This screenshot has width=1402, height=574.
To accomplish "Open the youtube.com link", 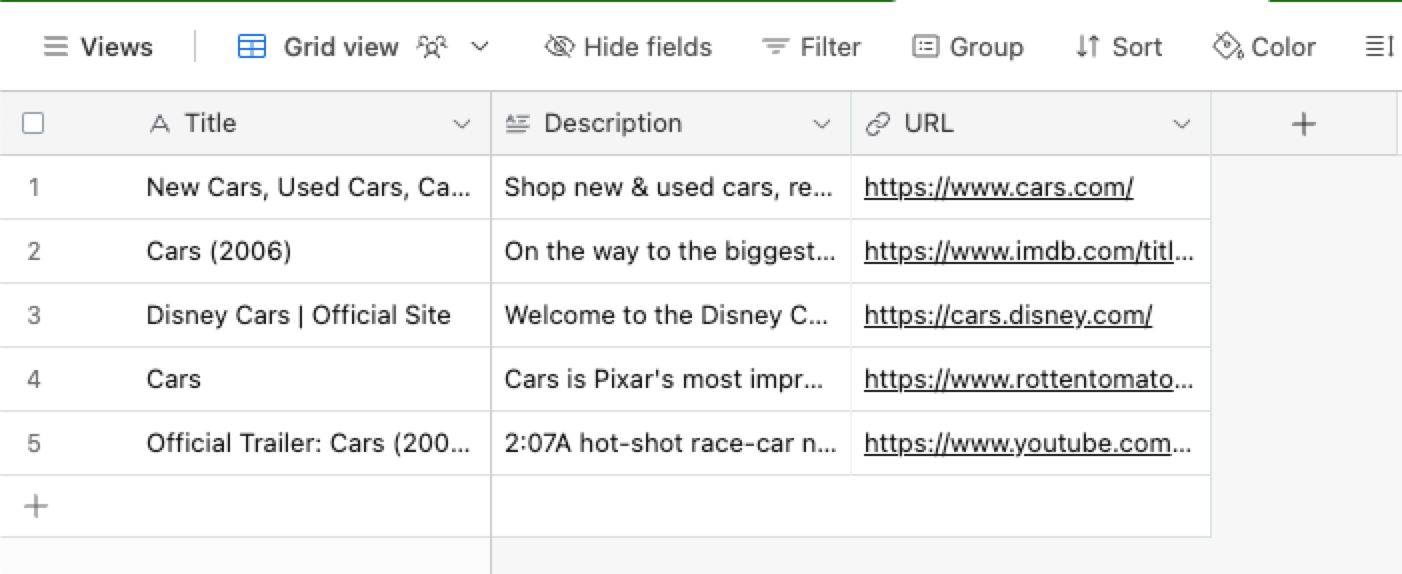I will point(1029,443).
